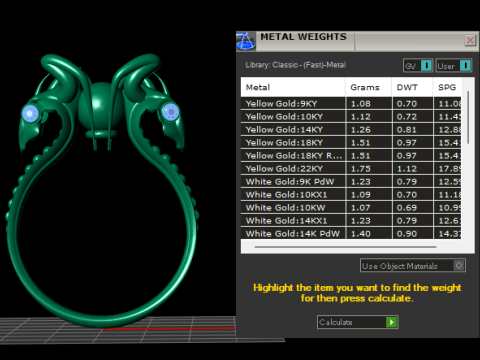Screen dimensions: 480x360
Task: Select the Yellow Gold:22KY row
Action: pyautogui.click(x=351, y=169)
